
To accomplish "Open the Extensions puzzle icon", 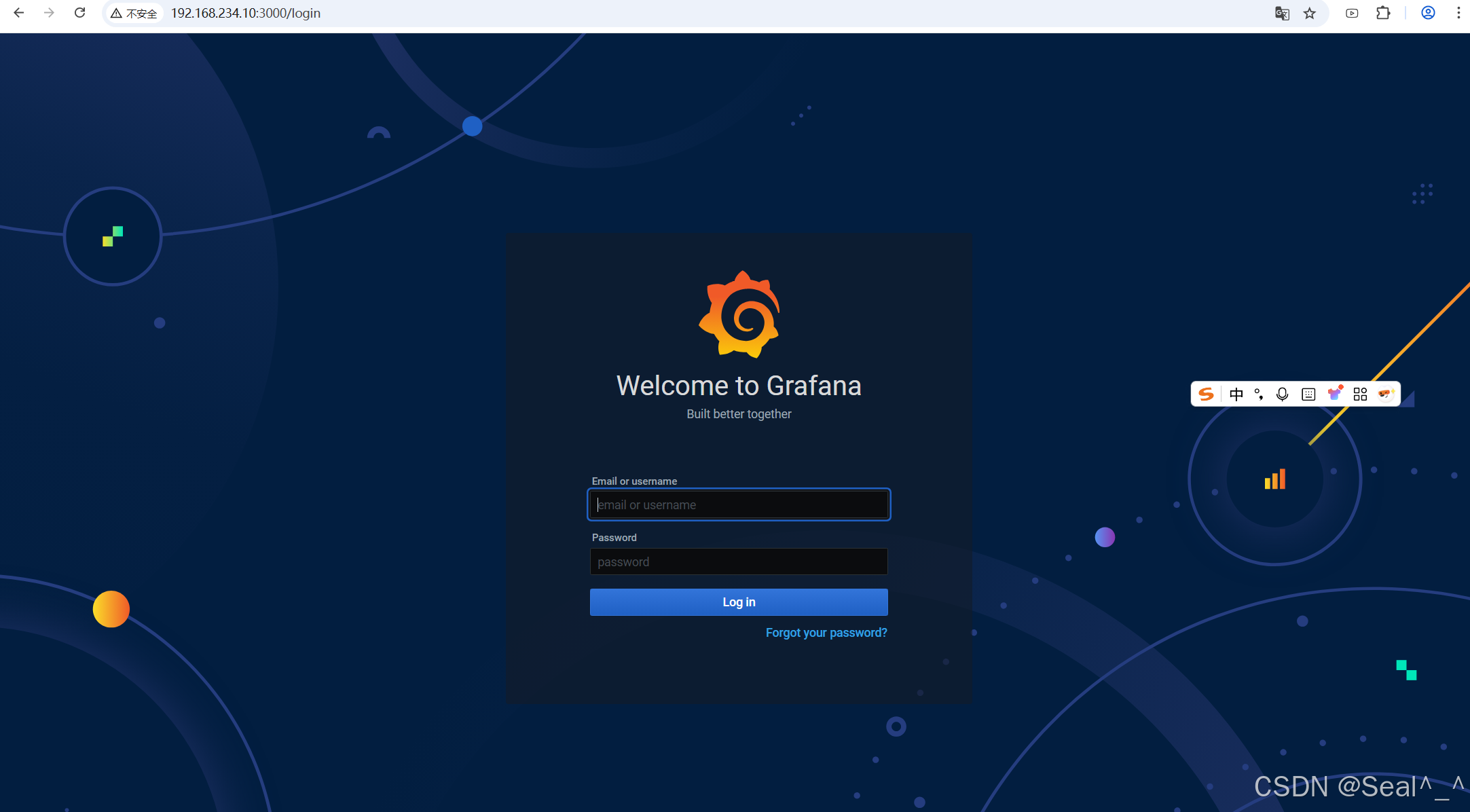I will (1383, 14).
